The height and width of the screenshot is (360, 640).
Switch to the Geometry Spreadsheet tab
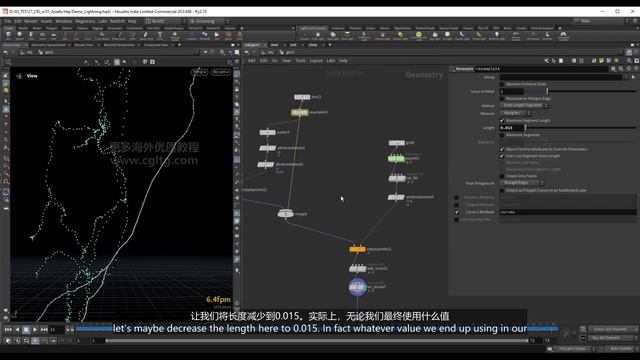click(49, 44)
